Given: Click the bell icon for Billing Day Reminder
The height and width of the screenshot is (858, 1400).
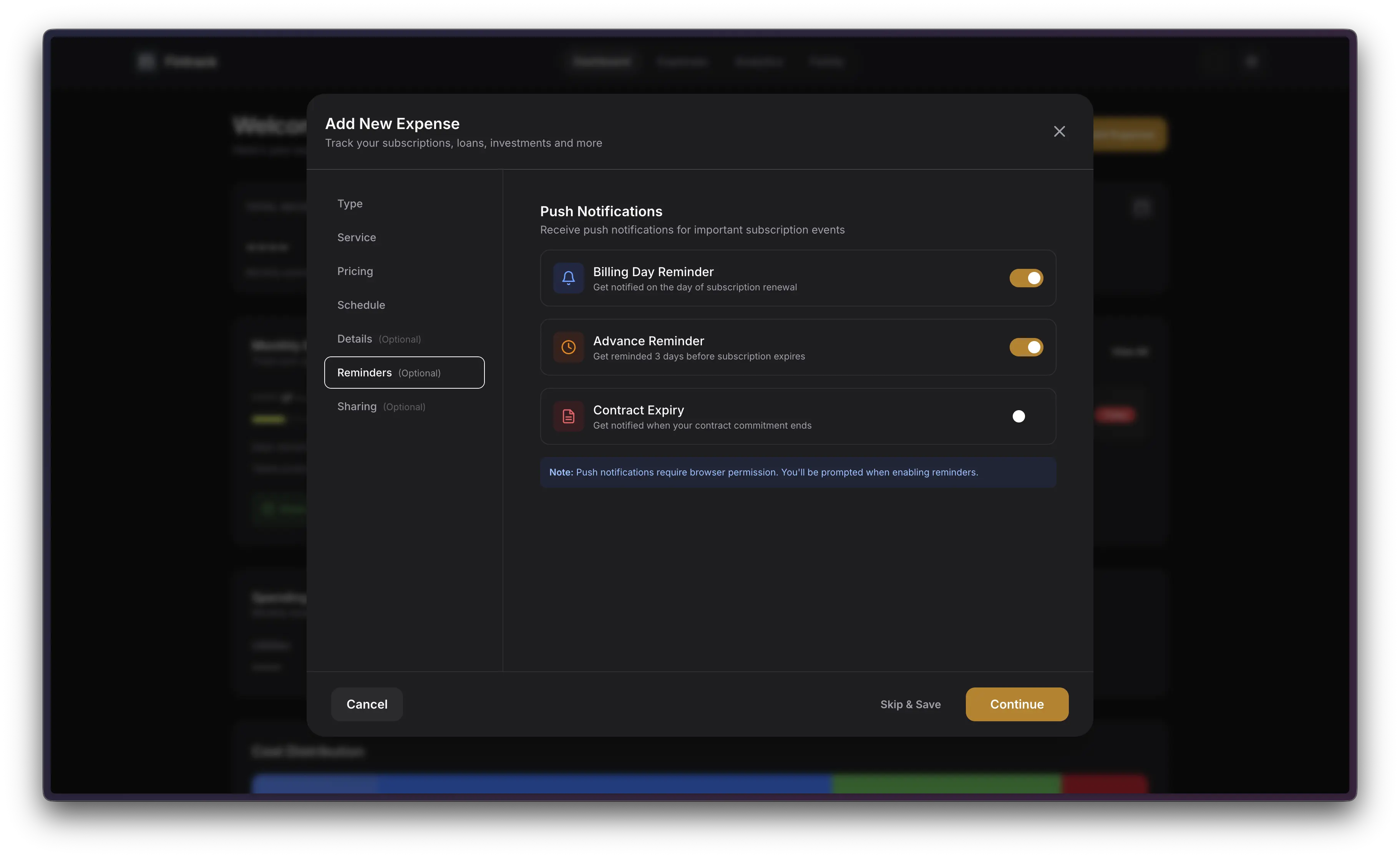Looking at the screenshot, I should click(568, 278).
